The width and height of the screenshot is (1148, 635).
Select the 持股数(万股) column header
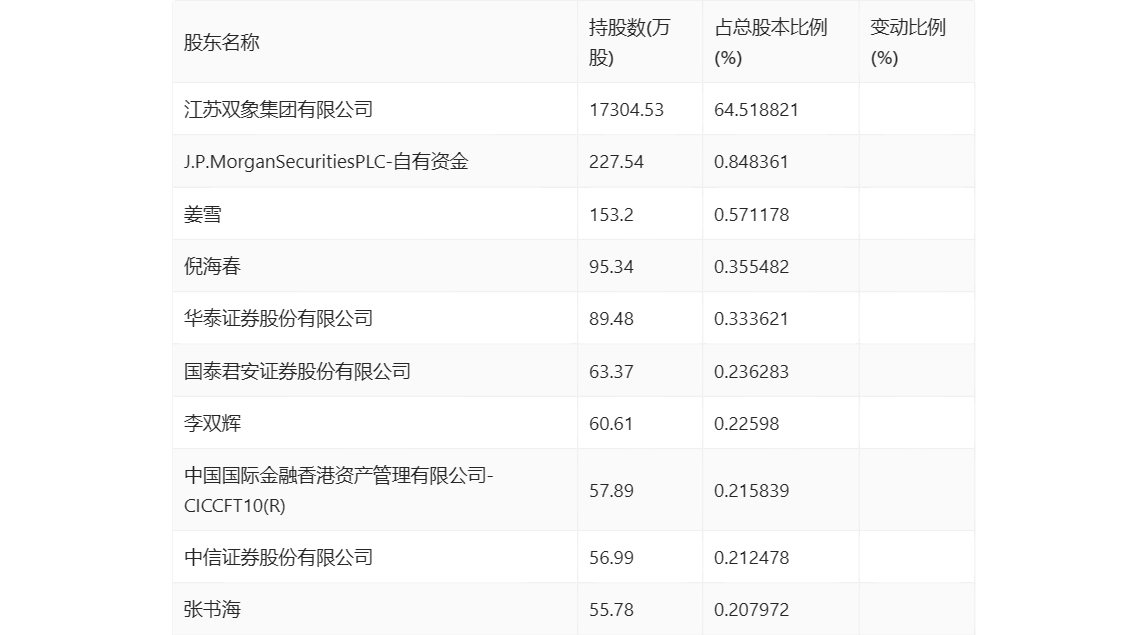630,42
